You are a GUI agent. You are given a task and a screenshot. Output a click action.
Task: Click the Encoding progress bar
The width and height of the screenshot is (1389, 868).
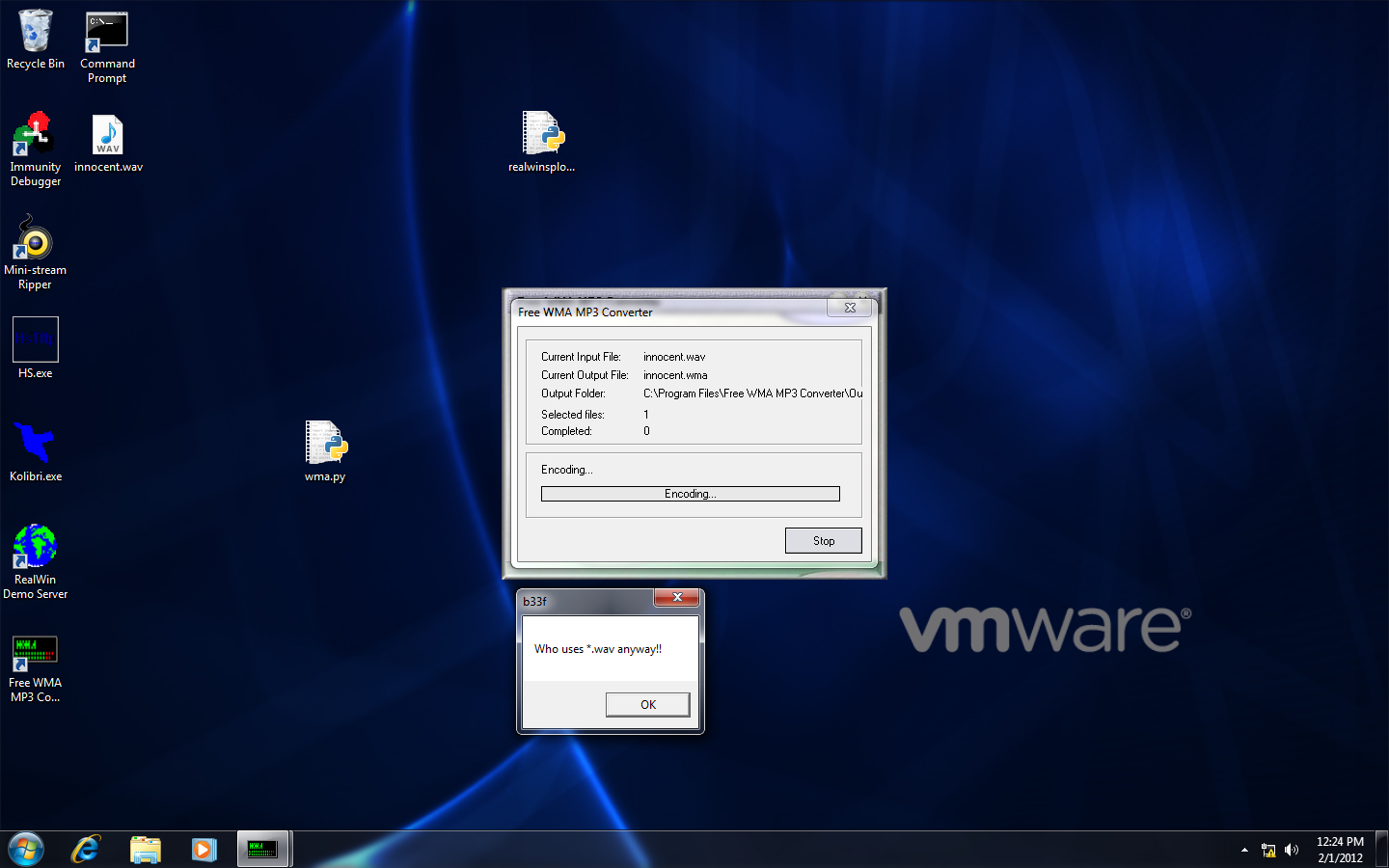tap(690, 494)
